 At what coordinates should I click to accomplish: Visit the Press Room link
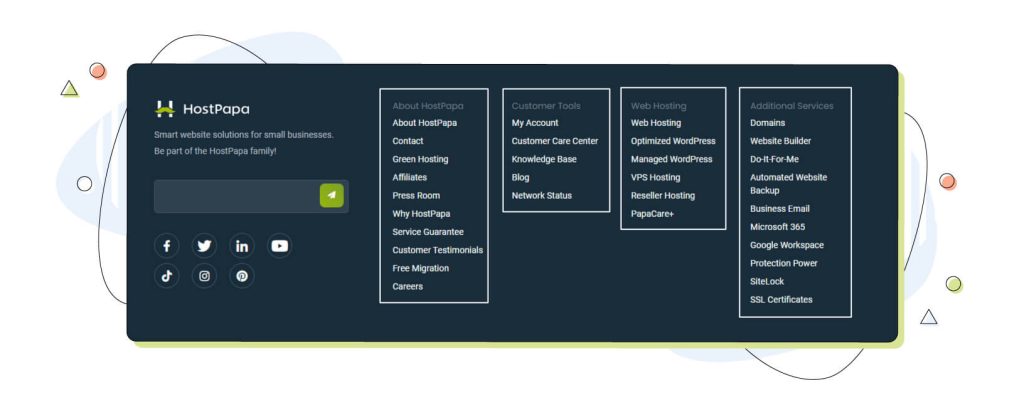pyautogui.click(x=416, y=196)
